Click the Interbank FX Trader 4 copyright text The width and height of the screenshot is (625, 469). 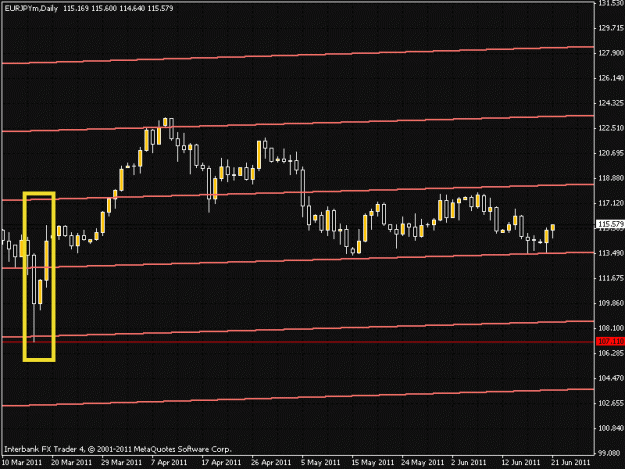coord(118,449)
